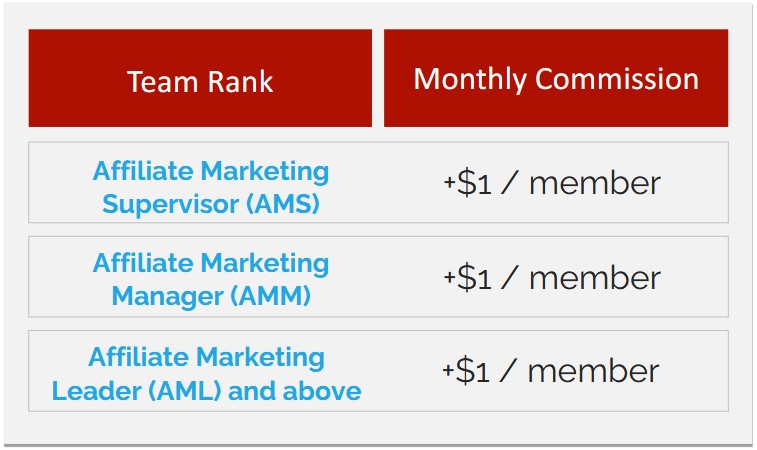Click the Monthly Commission header cell

556,78
